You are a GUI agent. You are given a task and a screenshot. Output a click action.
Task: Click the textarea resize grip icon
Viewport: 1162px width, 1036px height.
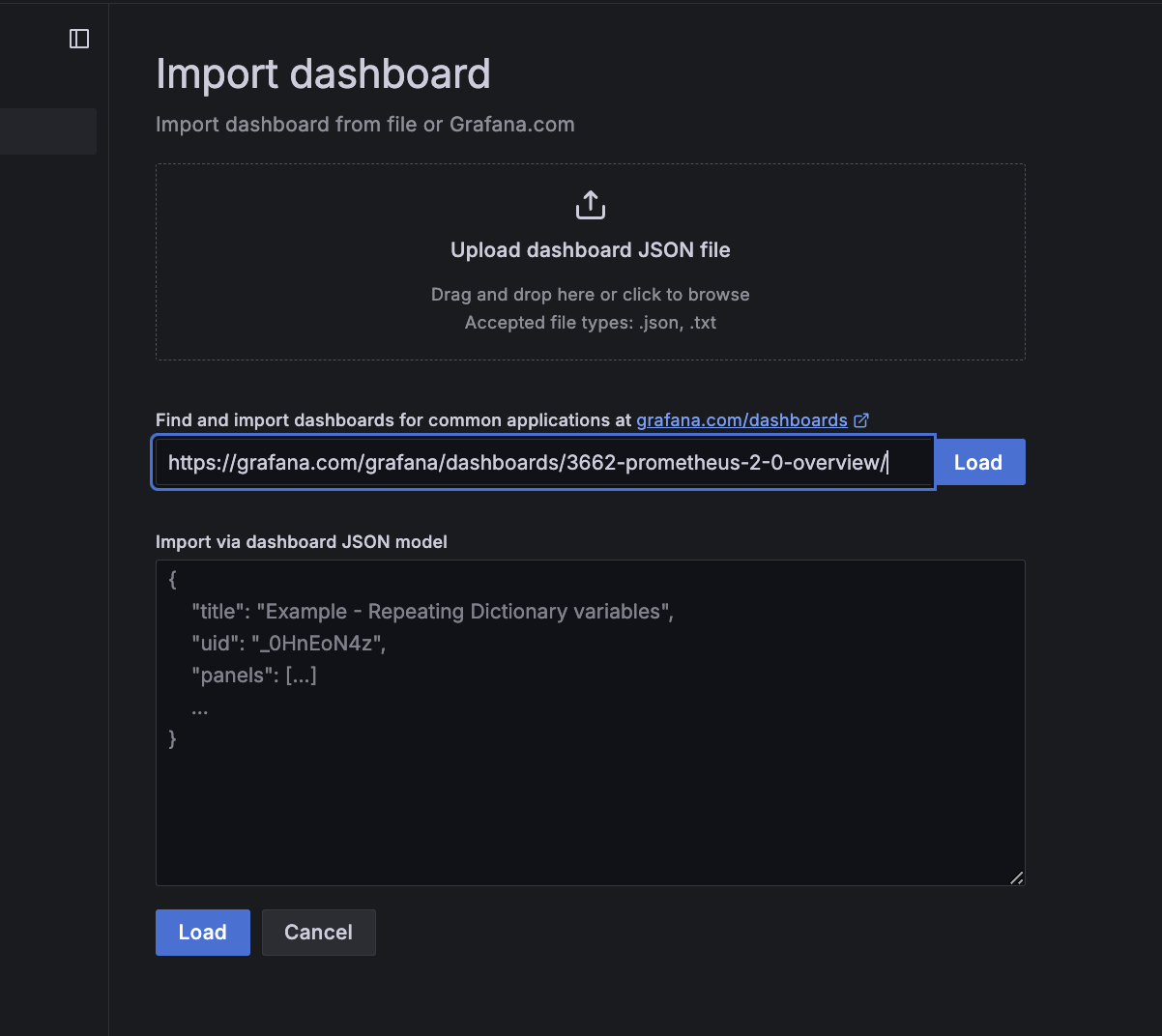1017,878
